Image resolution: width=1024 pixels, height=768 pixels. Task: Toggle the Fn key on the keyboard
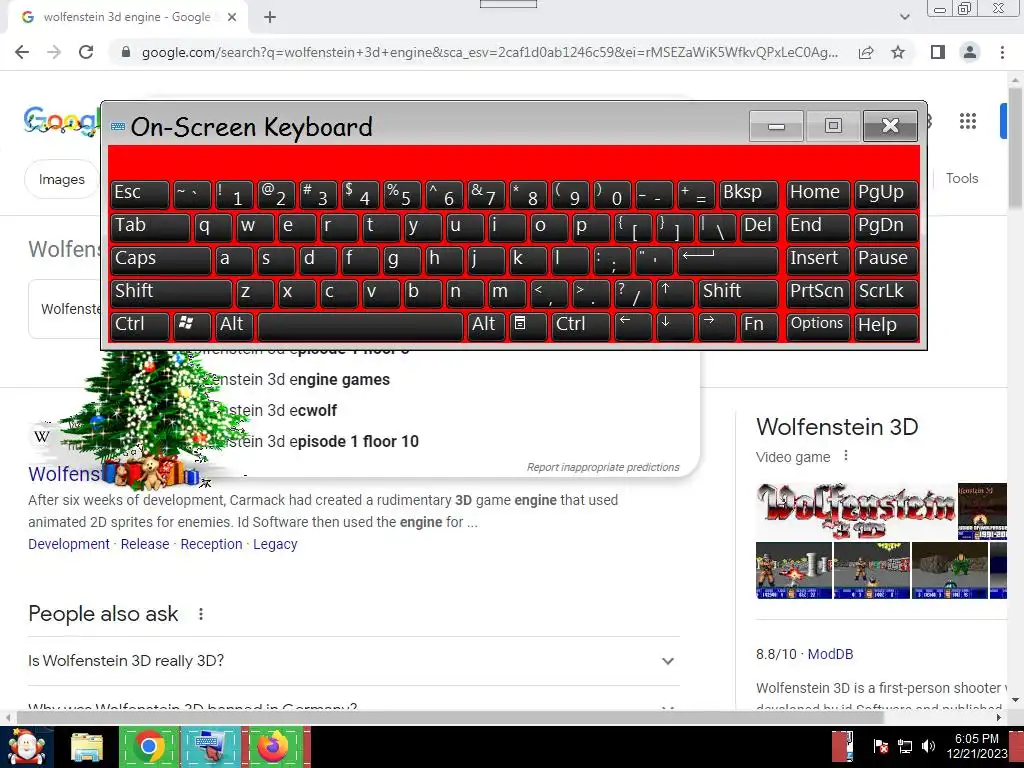coord(759,327)
